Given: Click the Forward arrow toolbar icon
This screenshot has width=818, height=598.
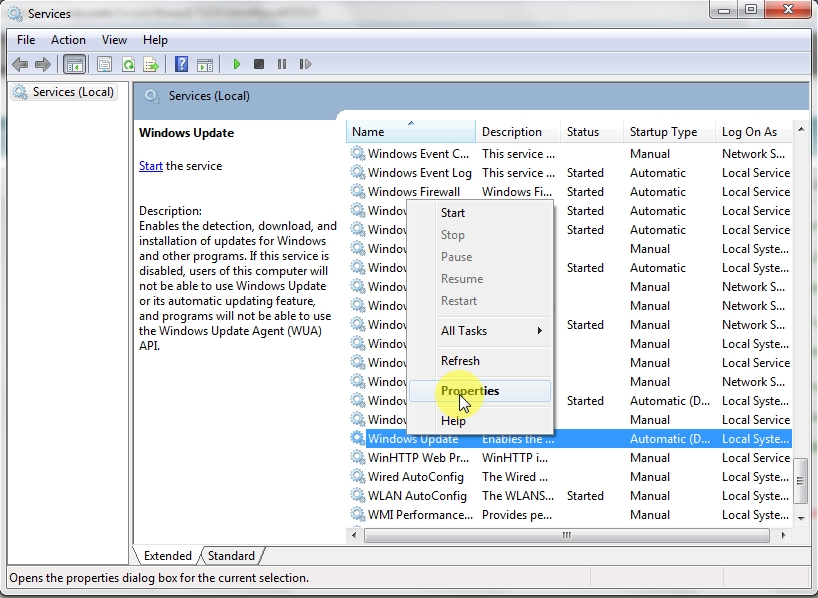Looking at the screenshot, I should click(x=43, y=64).
